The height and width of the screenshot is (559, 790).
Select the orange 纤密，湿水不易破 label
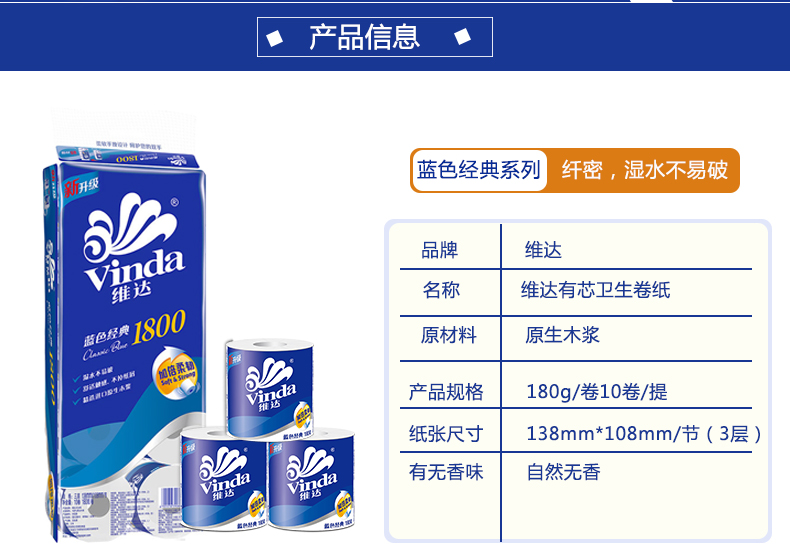pyautogui.click(x=644, y=170)
